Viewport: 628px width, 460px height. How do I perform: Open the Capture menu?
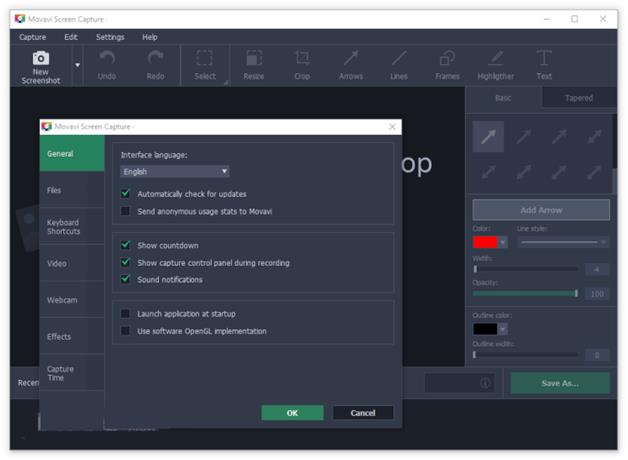tap(32, 37)
